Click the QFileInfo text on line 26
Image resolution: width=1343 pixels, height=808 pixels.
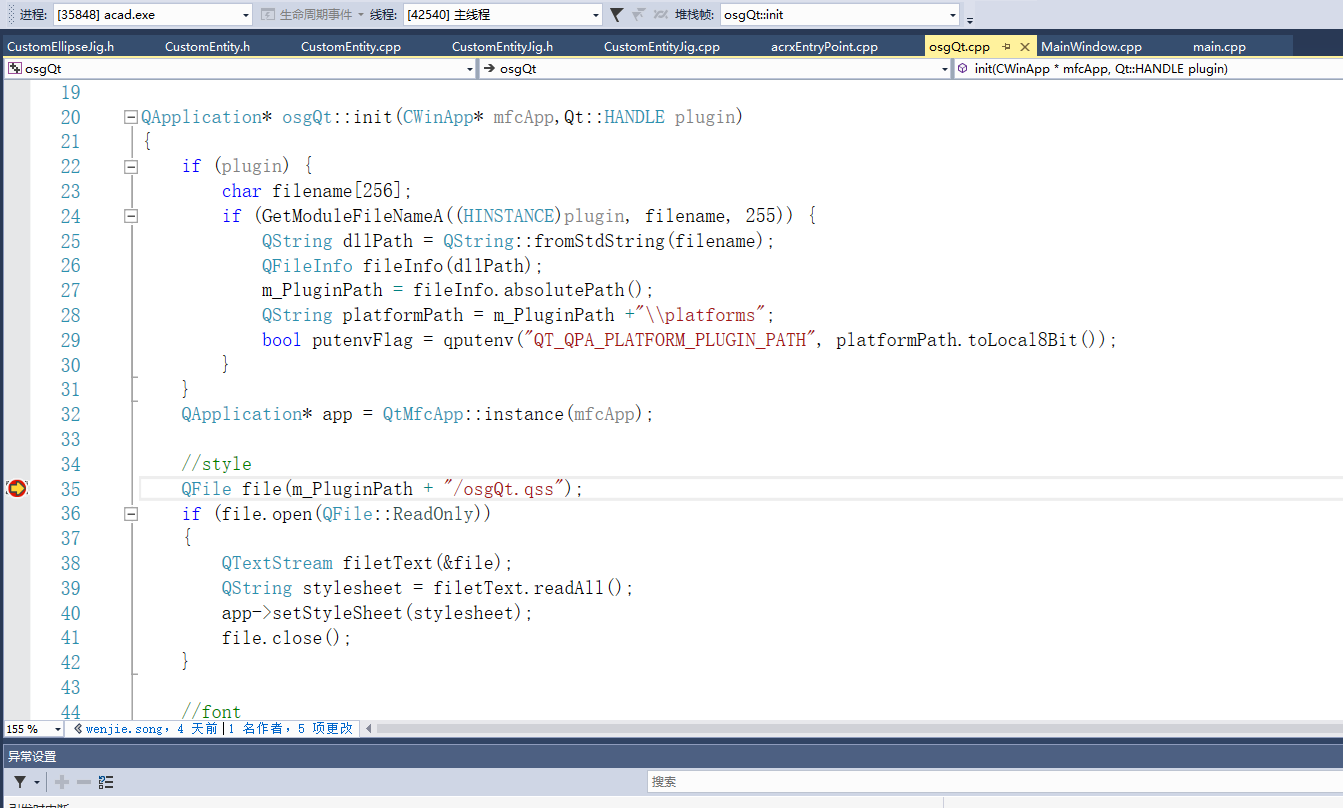[307, 265]
